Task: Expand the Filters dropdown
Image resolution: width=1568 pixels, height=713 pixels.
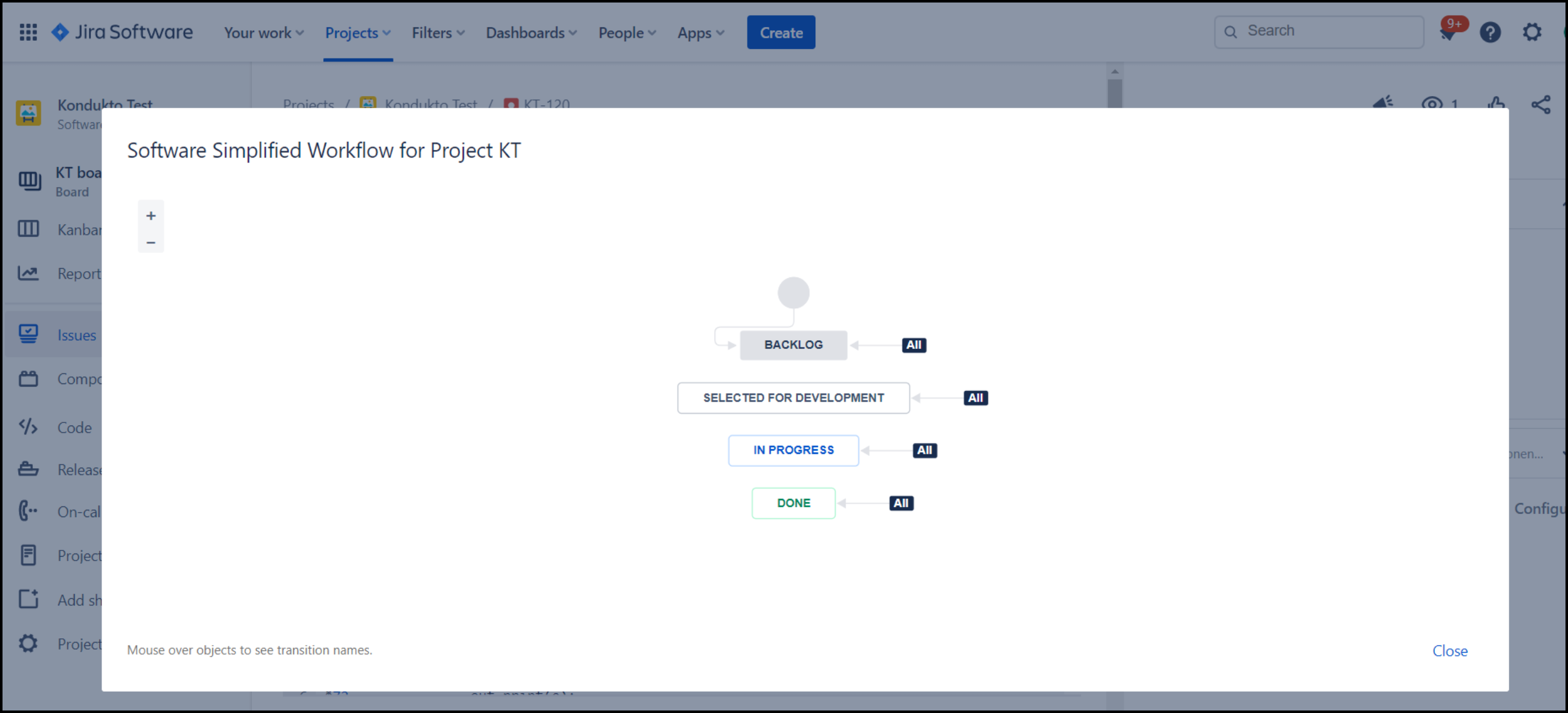Action: point(438,33)
